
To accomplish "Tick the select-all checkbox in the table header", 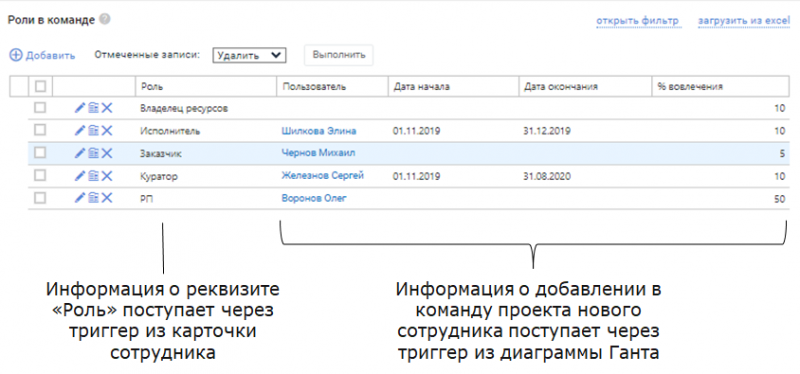I will (x=40, y=87).
